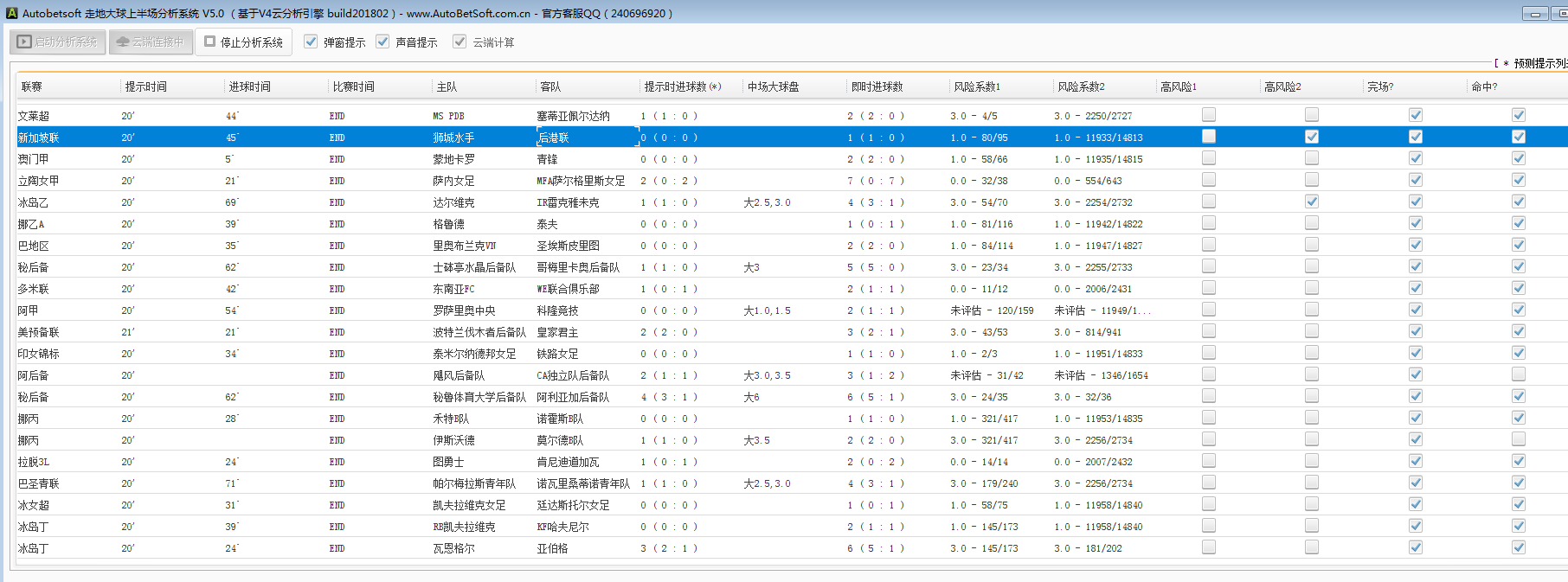Click the Autobetsoft app icon in title bar

pyautogui.click(x=11, y=13)
